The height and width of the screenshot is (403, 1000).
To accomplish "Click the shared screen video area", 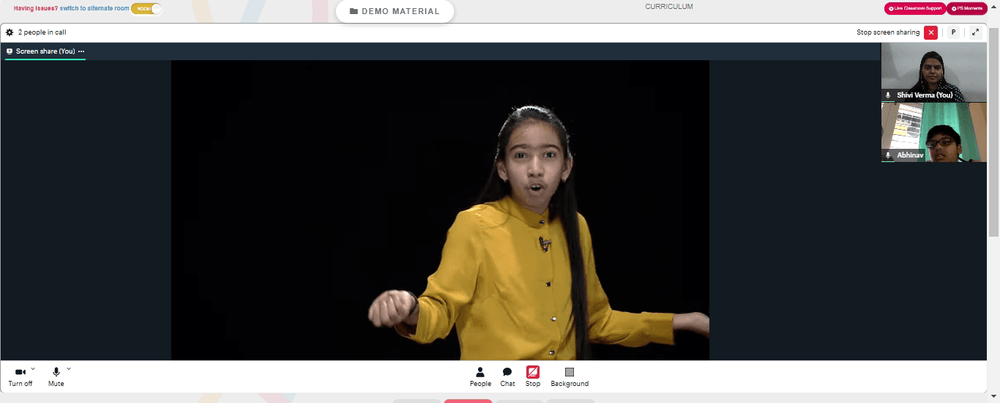I will [440, 210].
